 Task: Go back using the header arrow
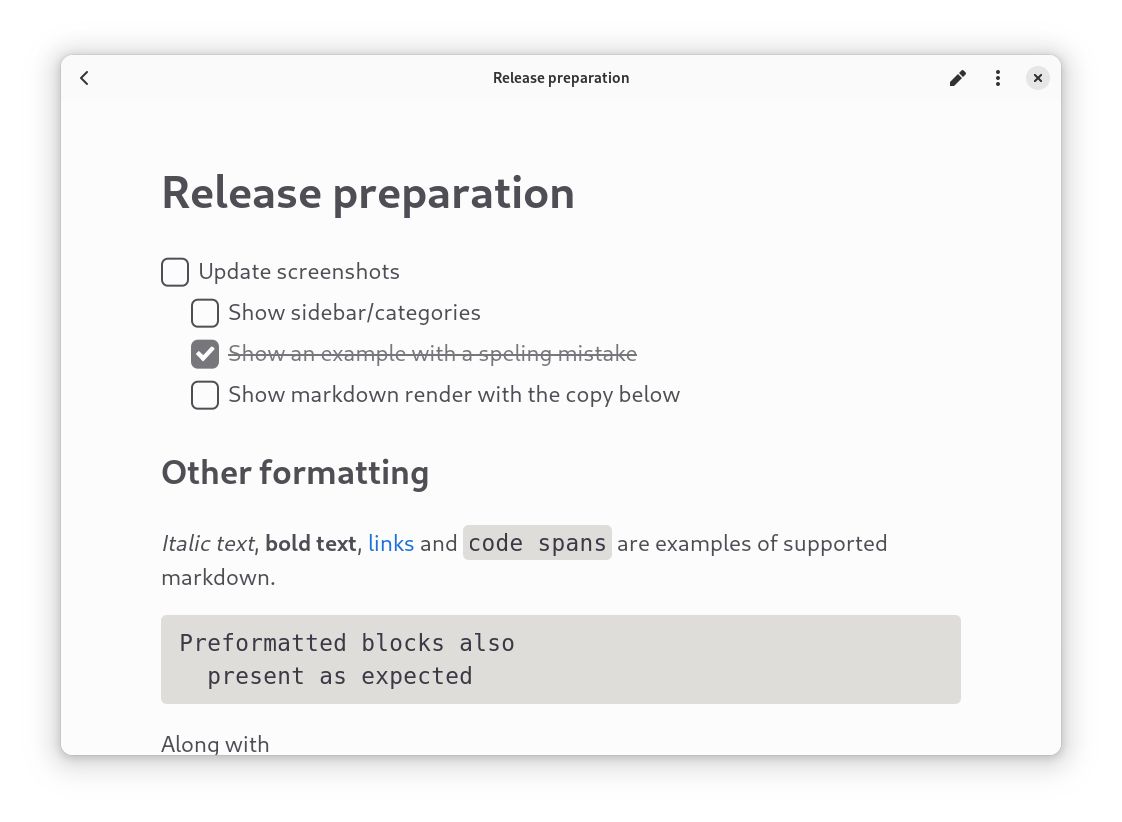pyautogui.click(x=85, y=78)
